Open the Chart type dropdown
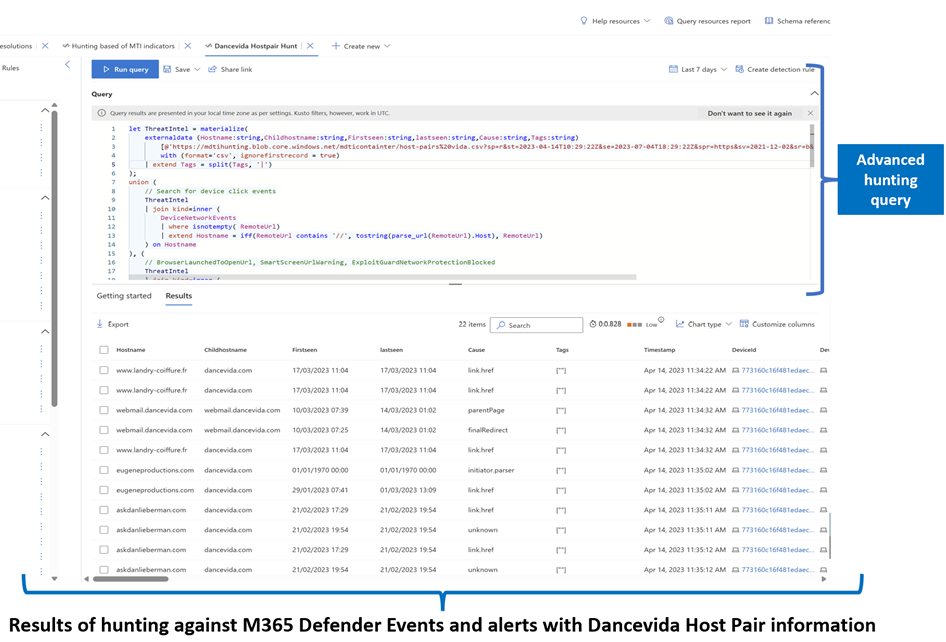Screen dimensions: 946x642 pos(703,324)
